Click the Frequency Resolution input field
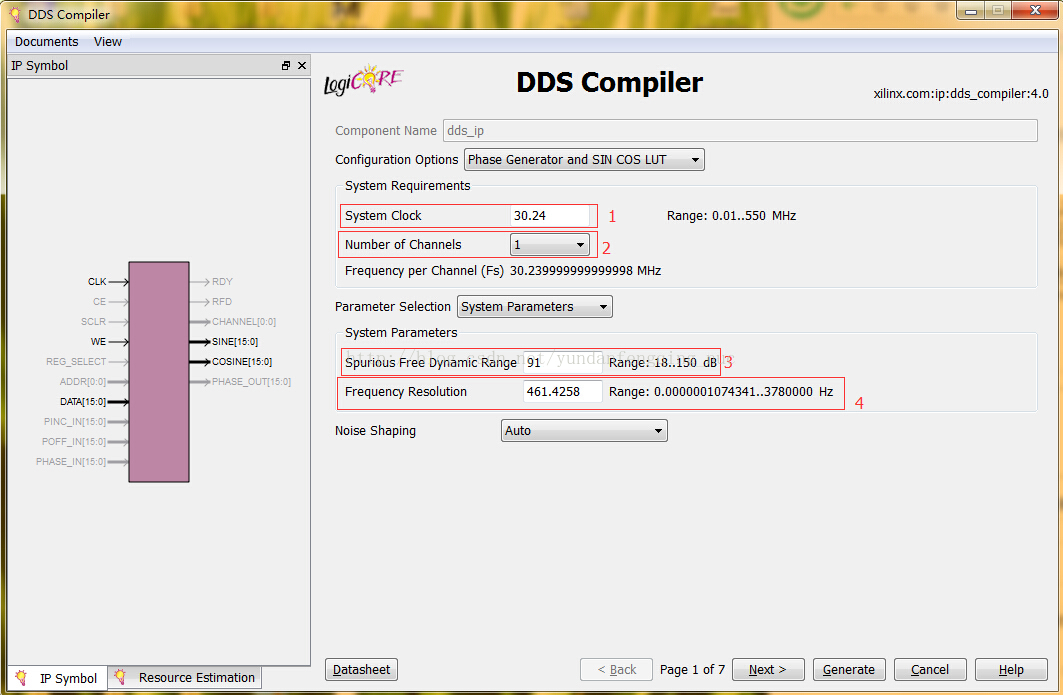 pos(563,392)
